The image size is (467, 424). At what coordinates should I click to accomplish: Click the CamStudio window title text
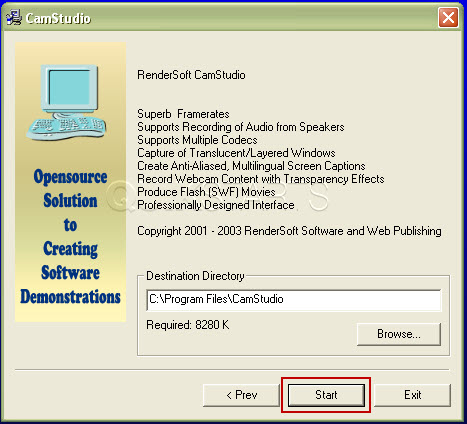(x=58, y=18)
